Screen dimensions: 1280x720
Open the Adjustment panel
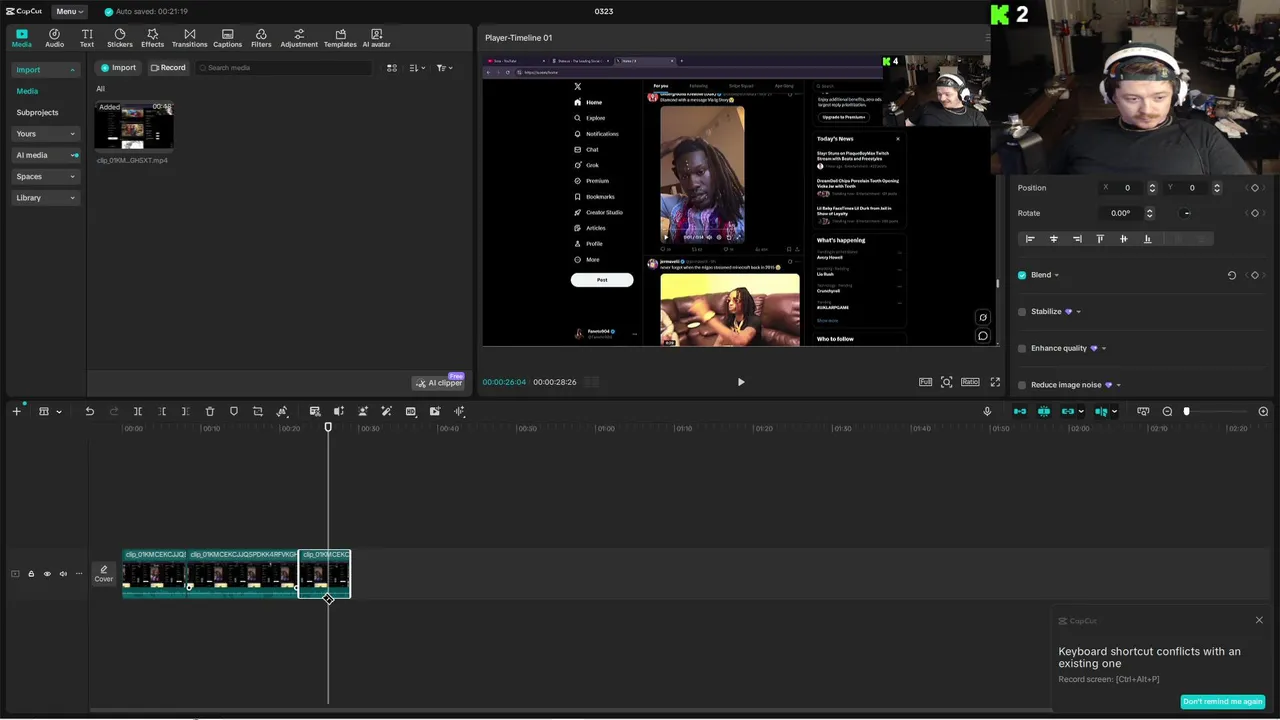pos(299,38)
